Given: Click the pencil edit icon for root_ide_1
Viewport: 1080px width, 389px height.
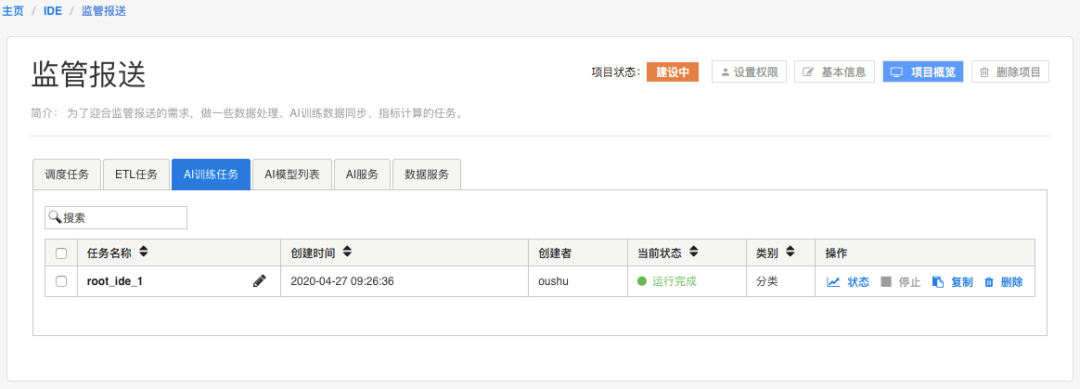Looking at the screenshot, I should pyautogui.click(x=259, y=281).
